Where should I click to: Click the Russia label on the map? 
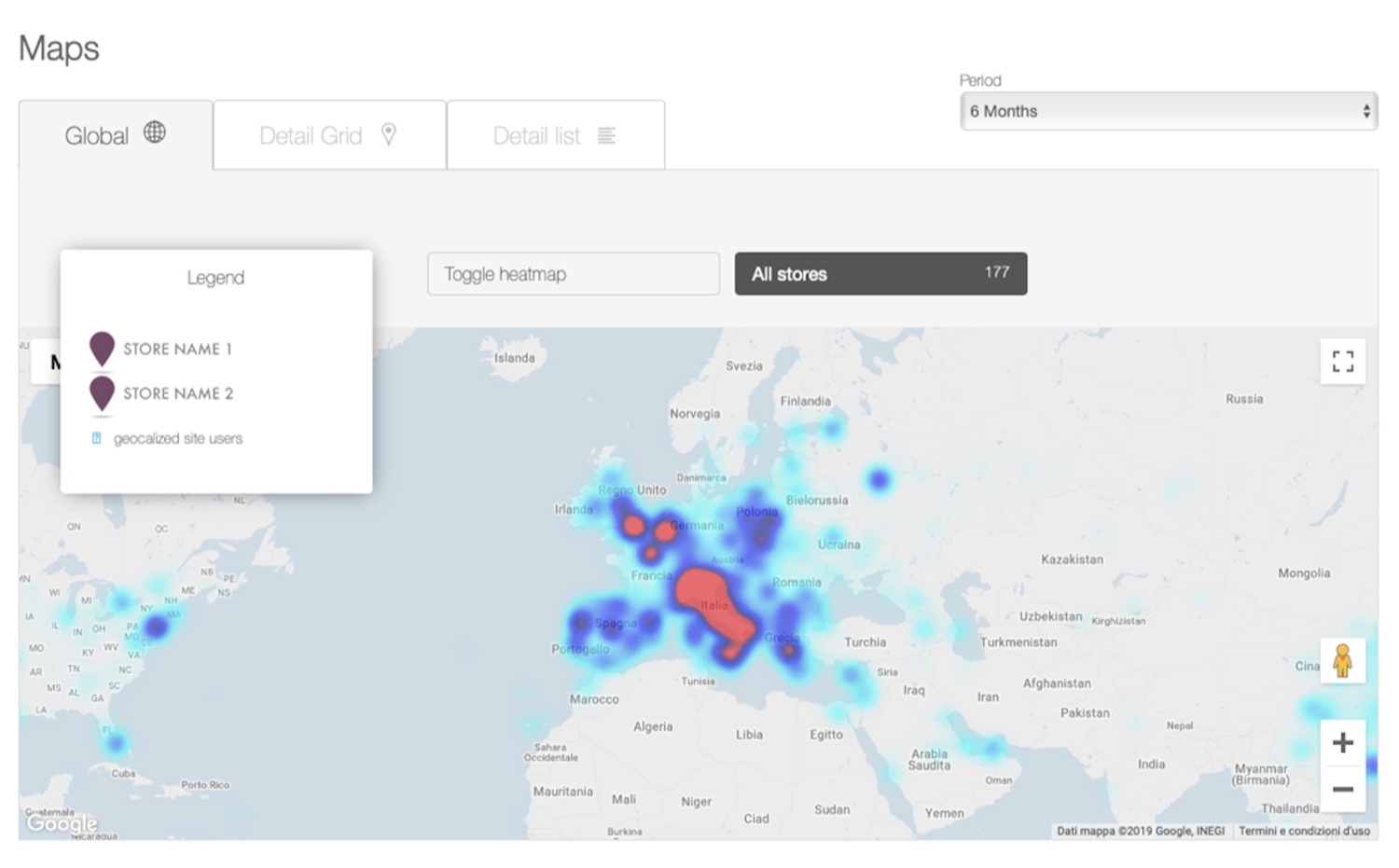[x=1244, y=399]
